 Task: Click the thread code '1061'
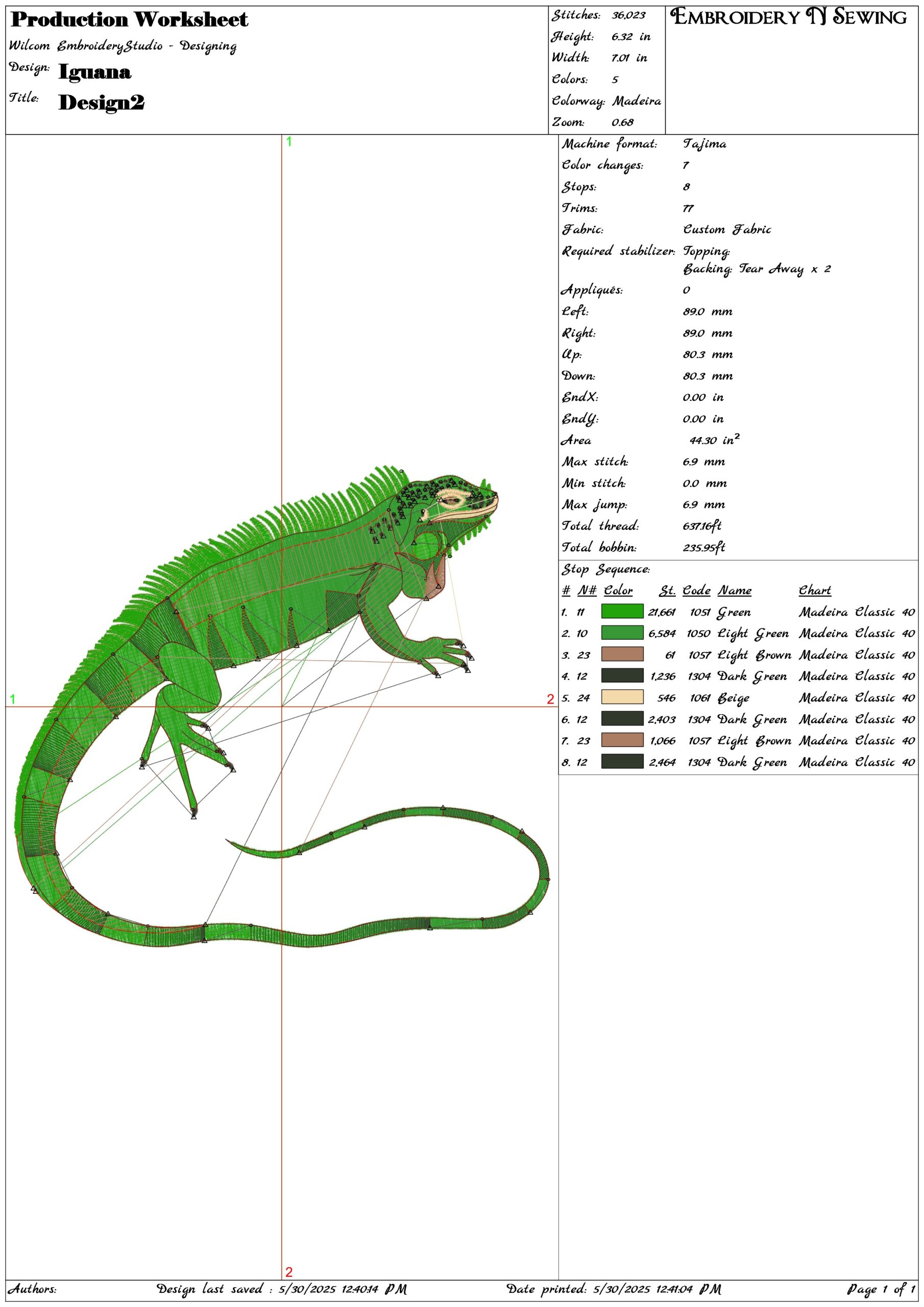[700, 698]
